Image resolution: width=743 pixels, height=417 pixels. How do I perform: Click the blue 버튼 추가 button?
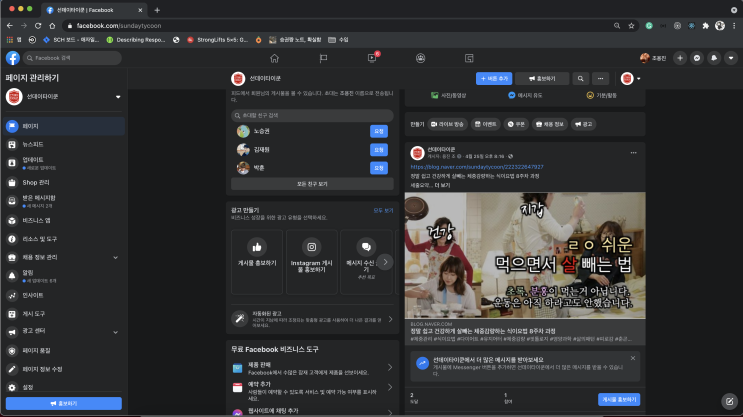tap(494, 79)
